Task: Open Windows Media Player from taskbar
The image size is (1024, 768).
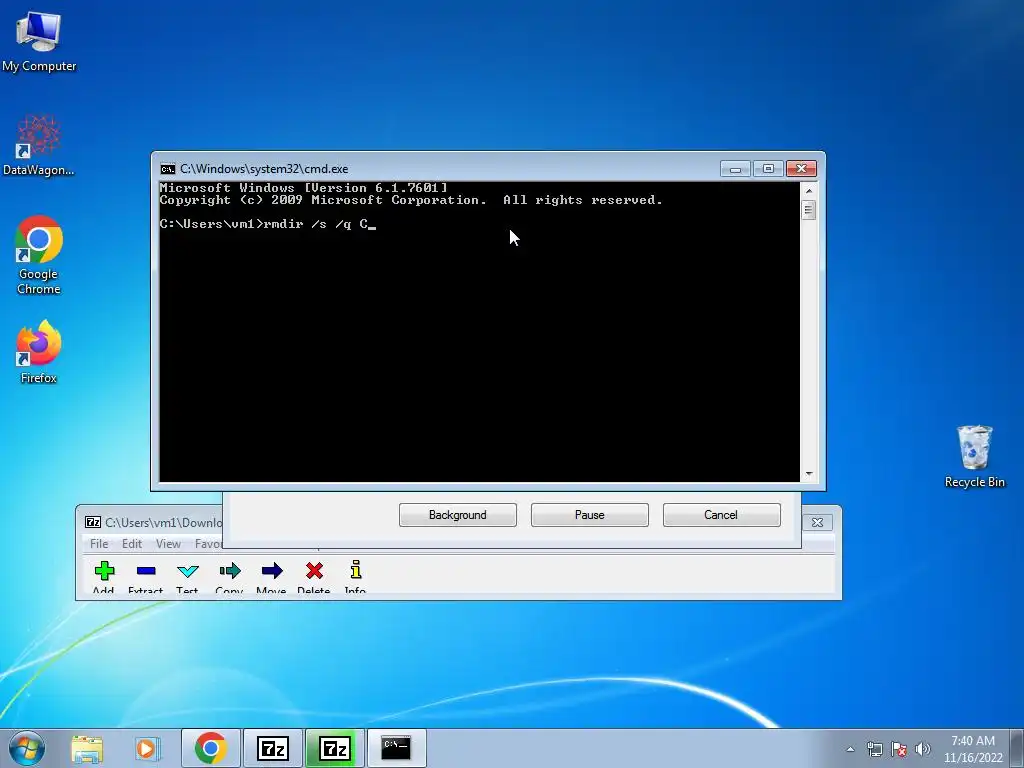Action: 147,748
